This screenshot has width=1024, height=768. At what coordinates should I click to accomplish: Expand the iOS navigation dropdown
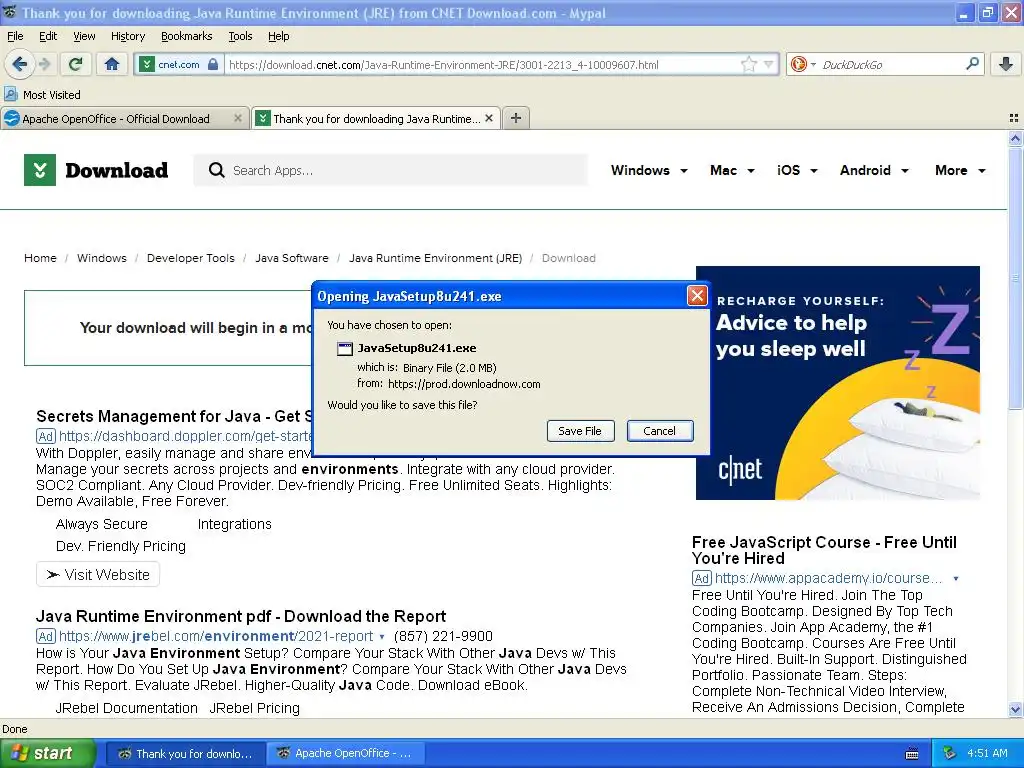click(x=797, y=170)
